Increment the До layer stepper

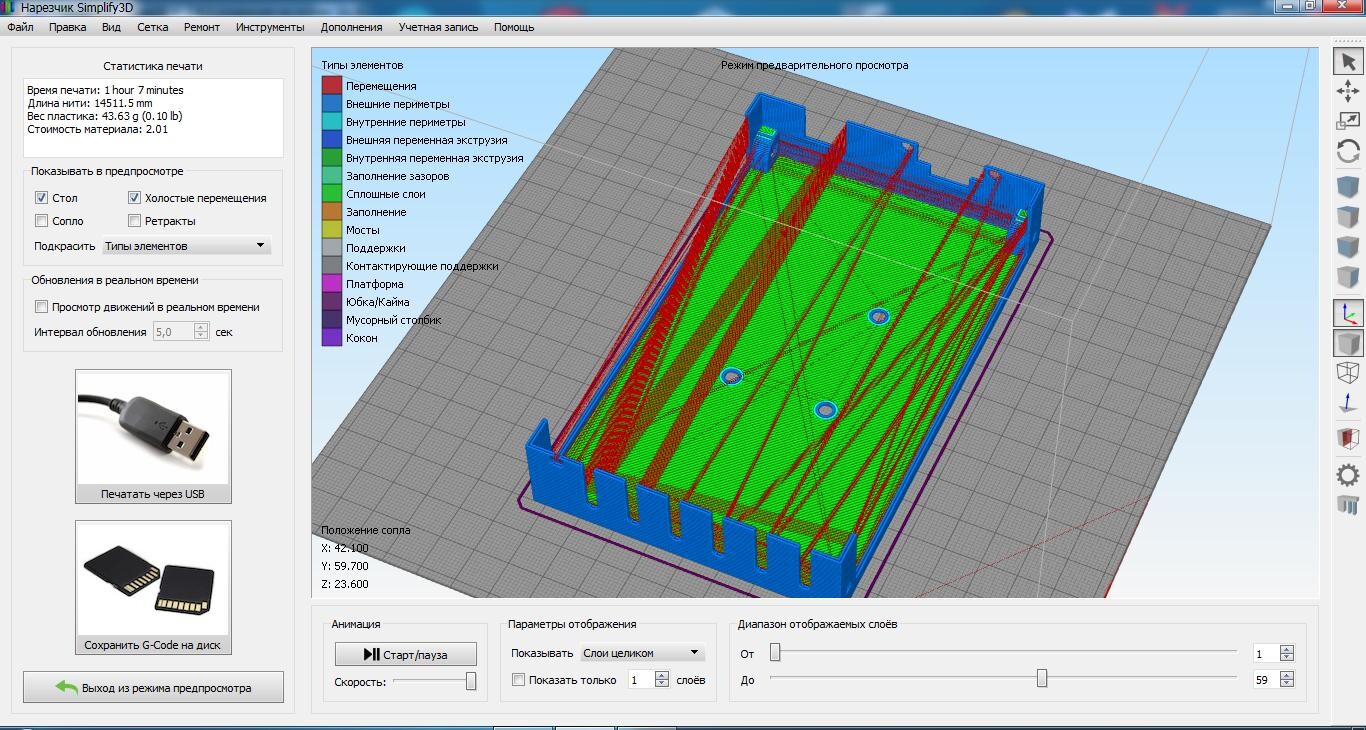coord(1287,676)
